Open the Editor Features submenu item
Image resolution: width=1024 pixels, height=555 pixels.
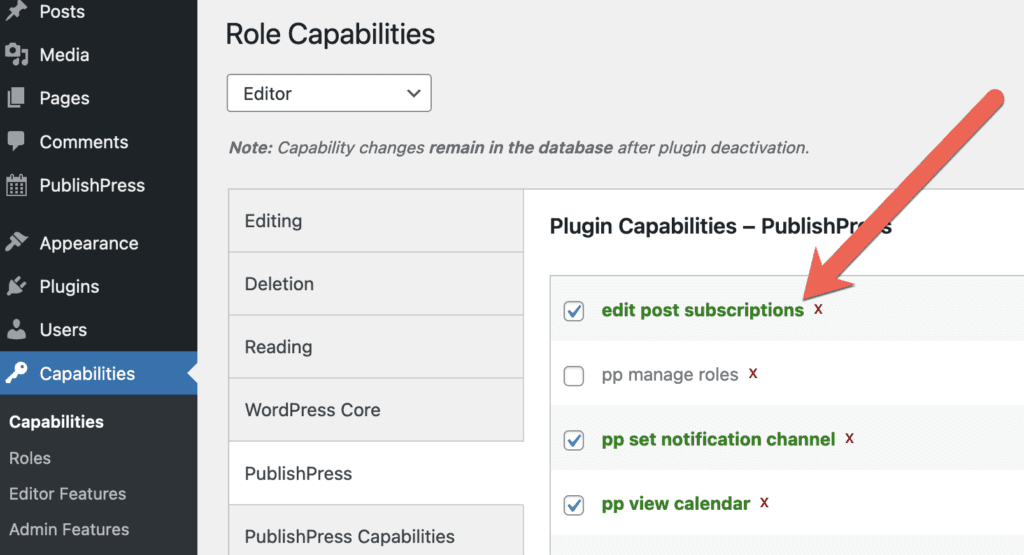pyautogui.click(x=67, y=494)
